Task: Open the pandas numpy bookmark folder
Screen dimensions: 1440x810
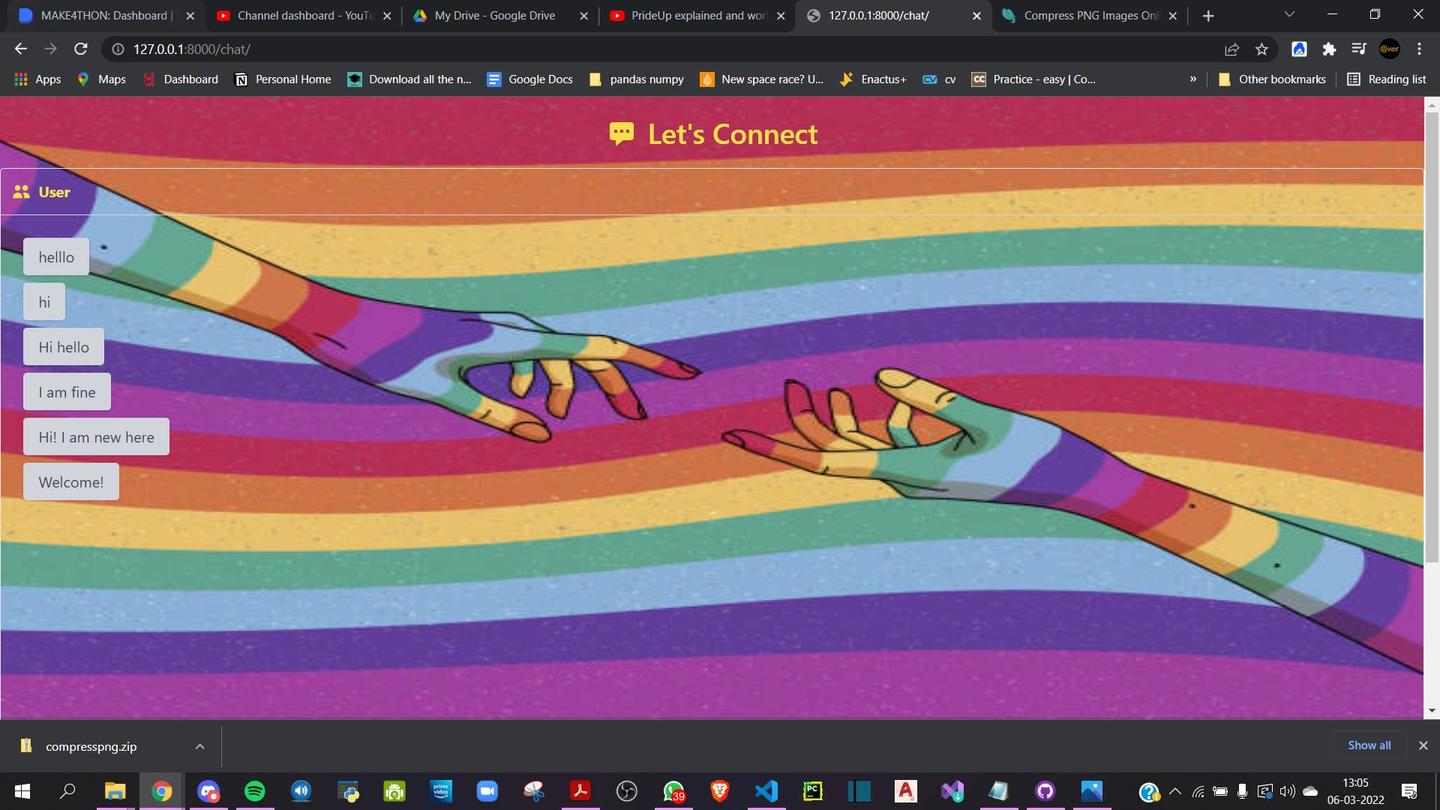Action: 636,79
